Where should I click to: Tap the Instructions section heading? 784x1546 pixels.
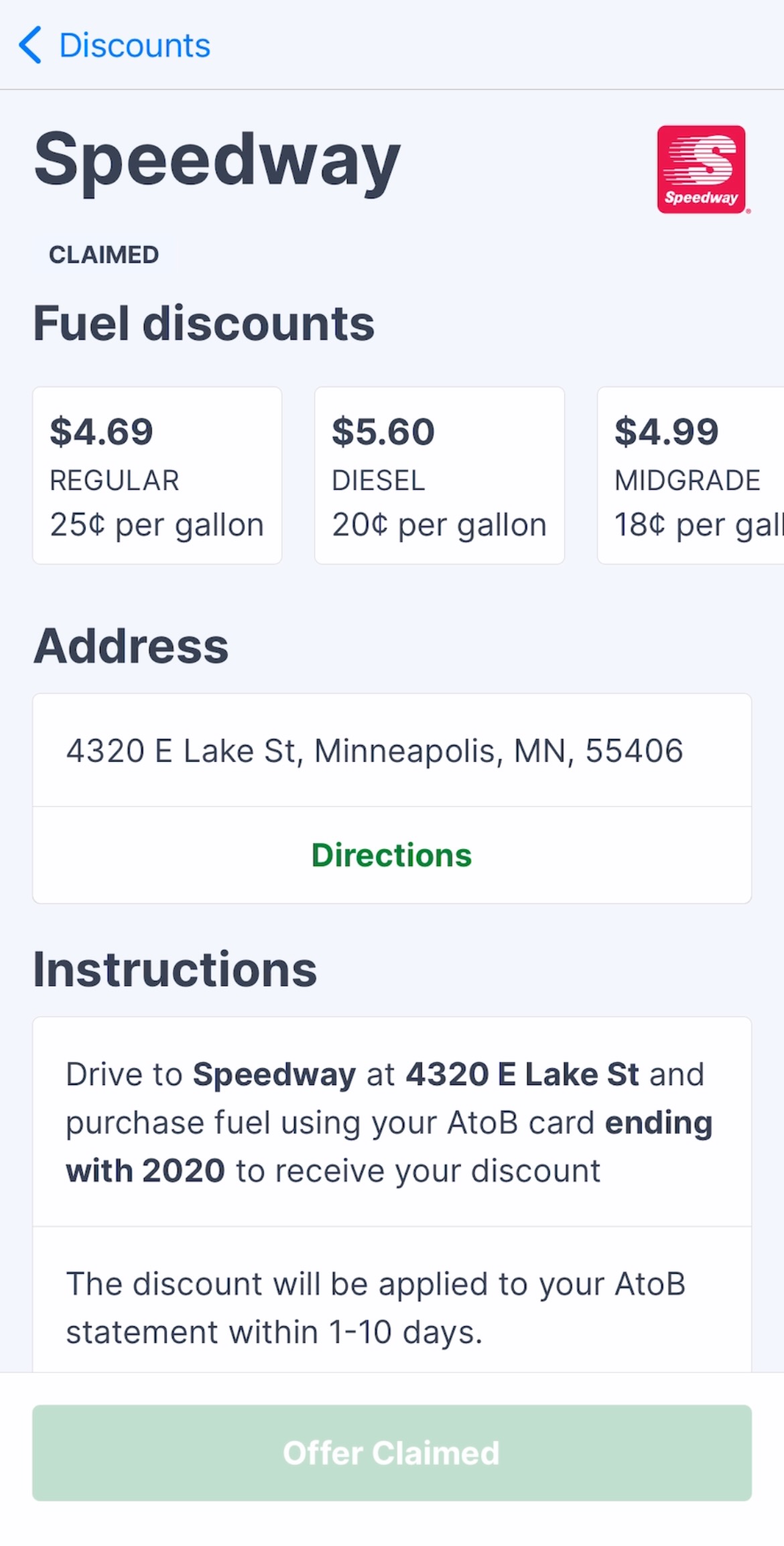click(x=175, y=970)
